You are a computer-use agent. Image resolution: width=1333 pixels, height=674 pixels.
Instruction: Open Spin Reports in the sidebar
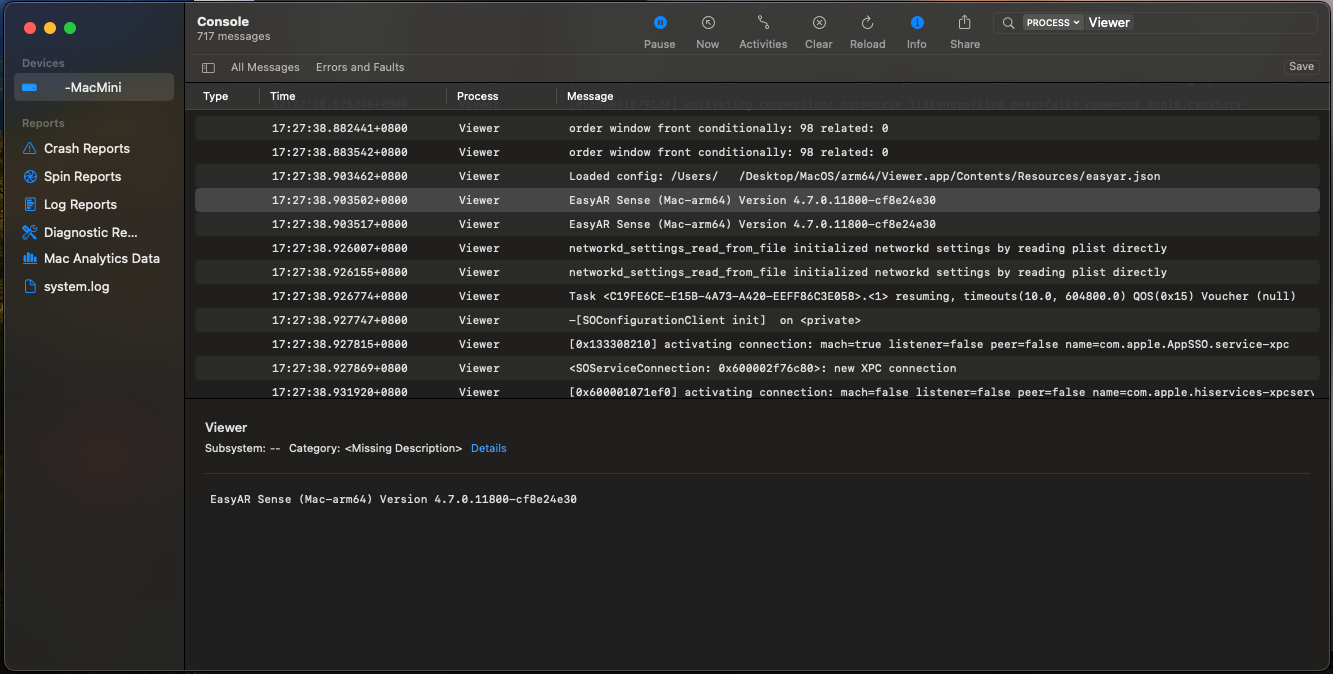[x=82, y=176]
